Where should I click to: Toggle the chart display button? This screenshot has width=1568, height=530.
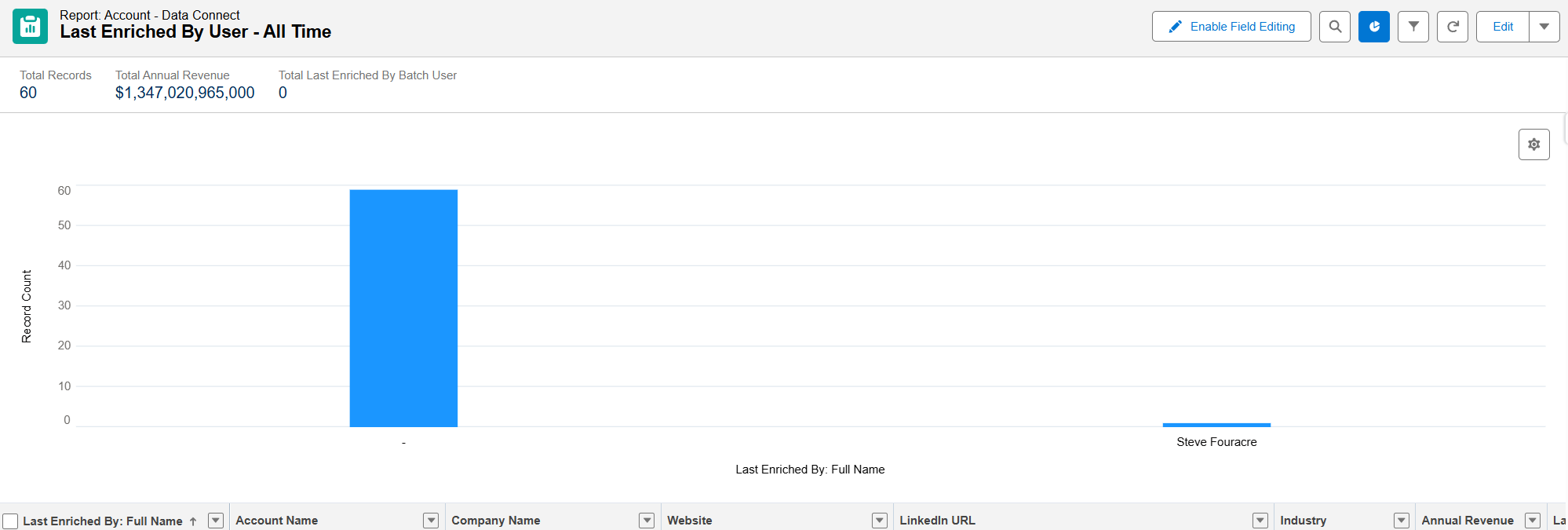pos(1373,27)
